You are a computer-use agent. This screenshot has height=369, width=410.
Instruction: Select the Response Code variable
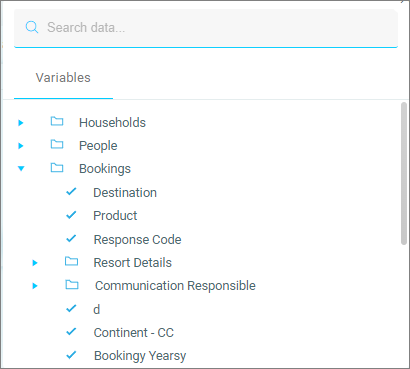[x=137, y=240]
